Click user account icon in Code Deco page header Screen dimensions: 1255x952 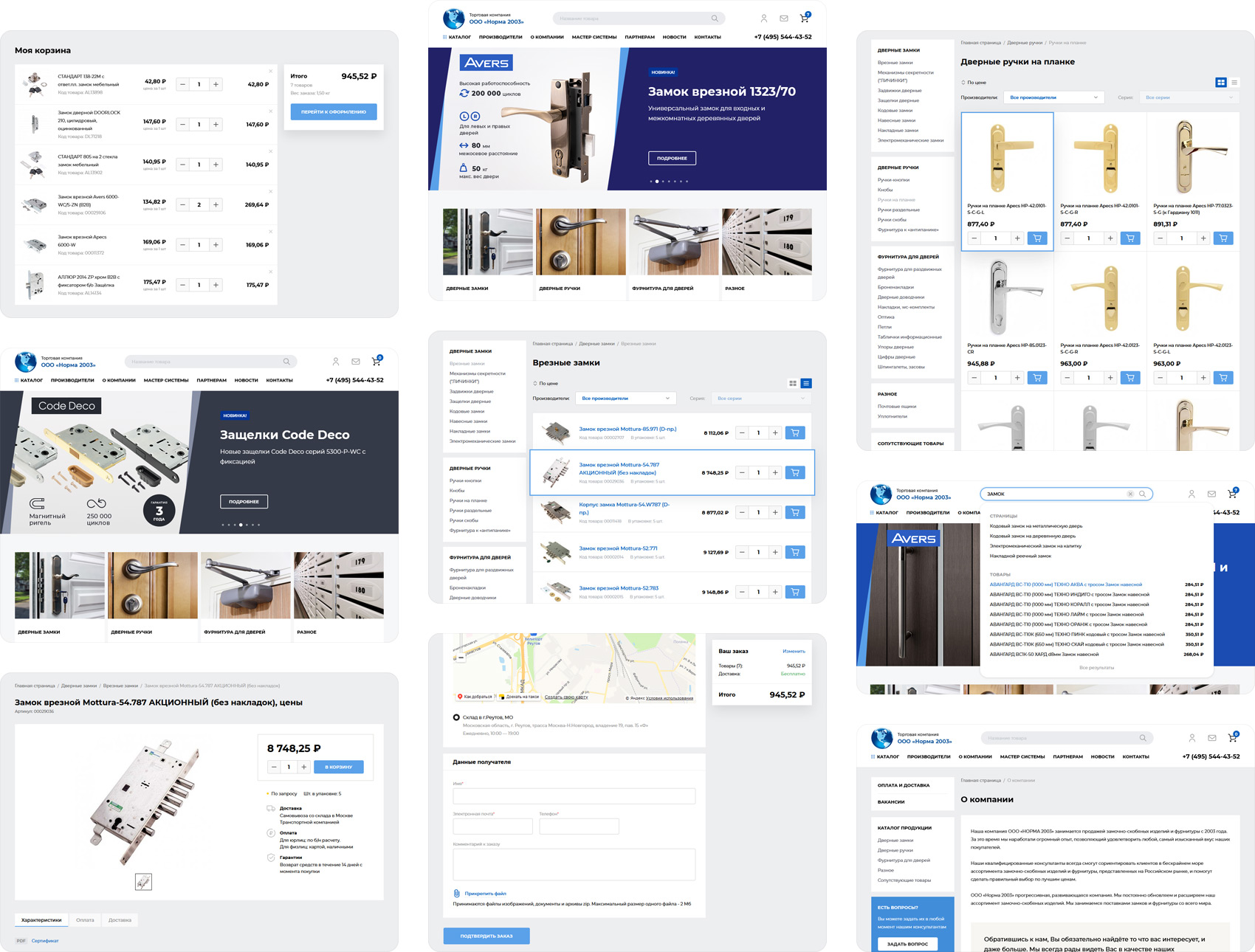(x=336, y=362)
